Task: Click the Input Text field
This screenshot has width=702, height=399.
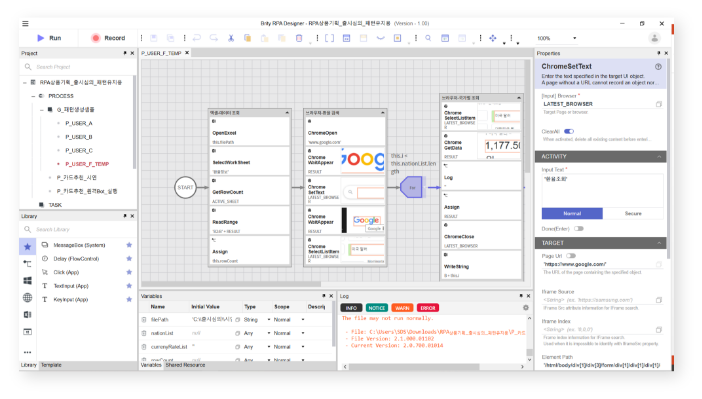Action: tap(602, 190)
